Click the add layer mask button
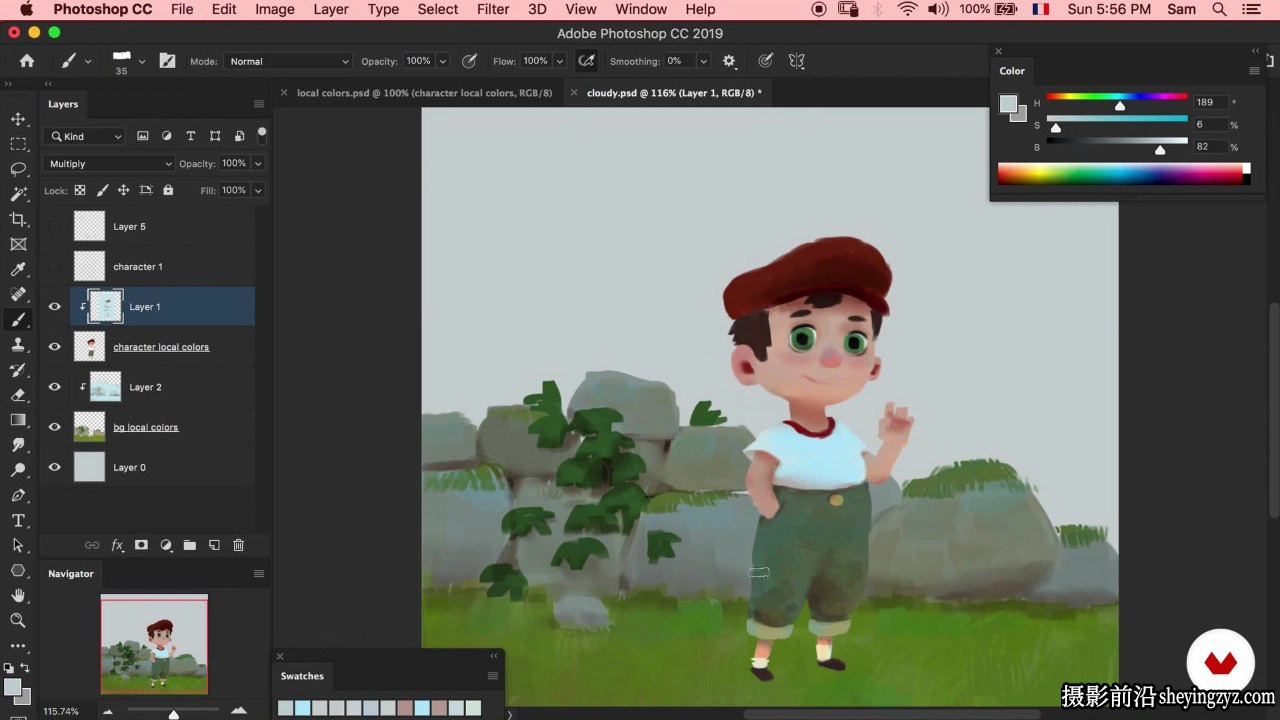This screenshot has width=1280, height=720. 141,545
